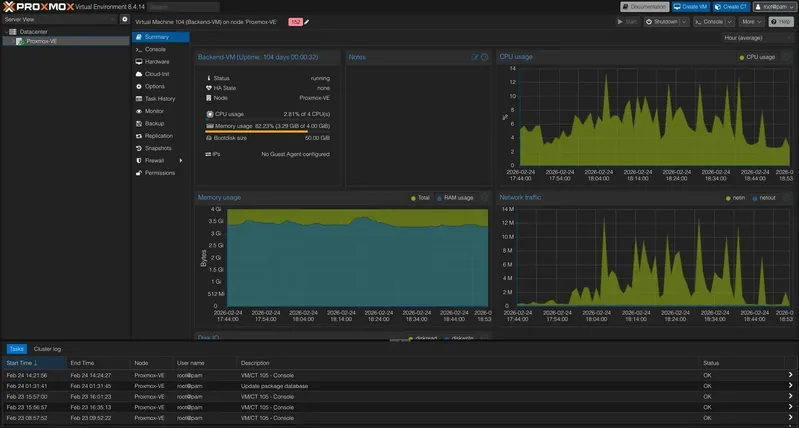Open the Server View dropdown
This screenshot has width=799, height=428.
coord(60,19)
